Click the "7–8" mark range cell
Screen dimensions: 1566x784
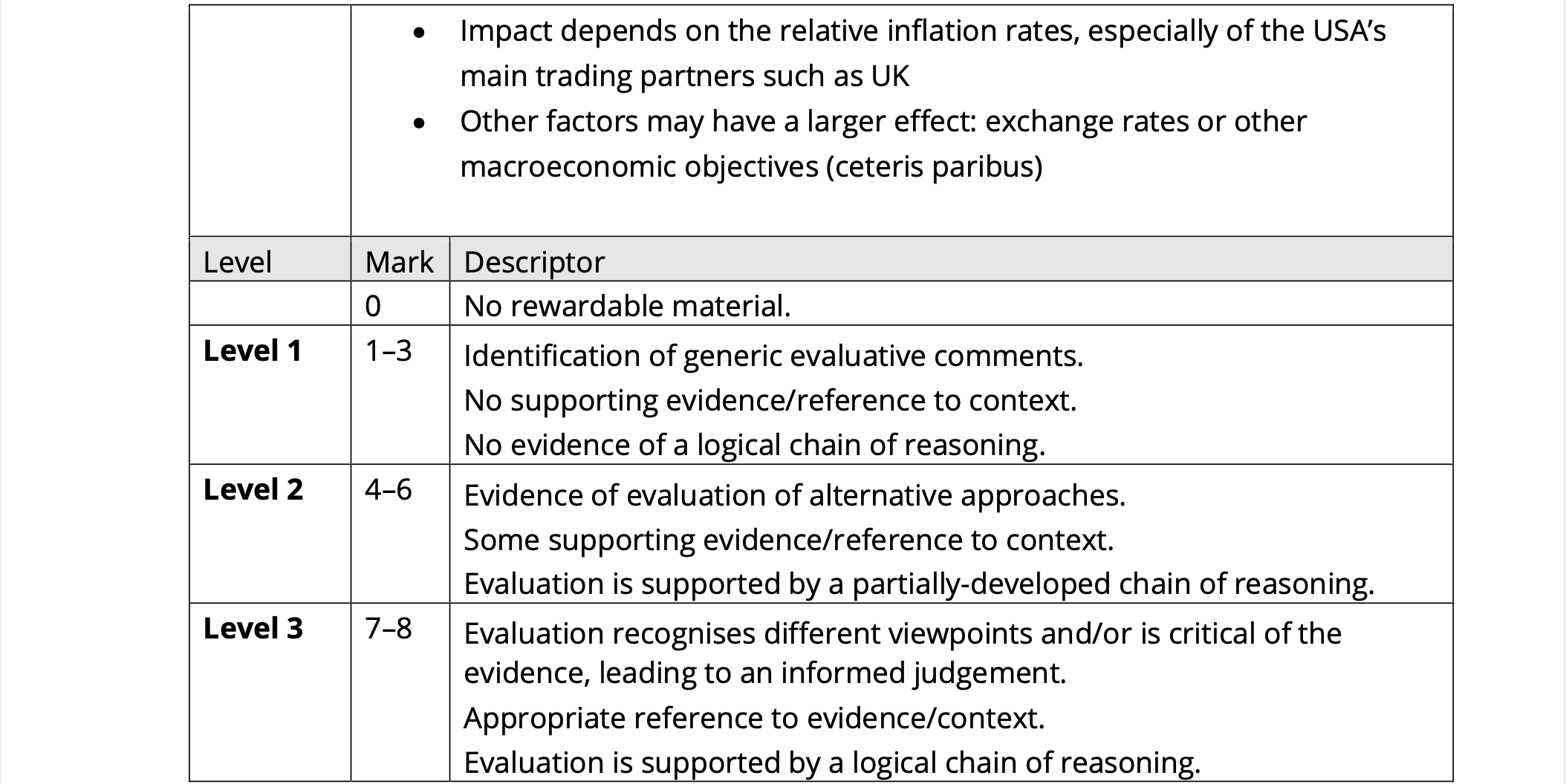click(x=388, y=629)
